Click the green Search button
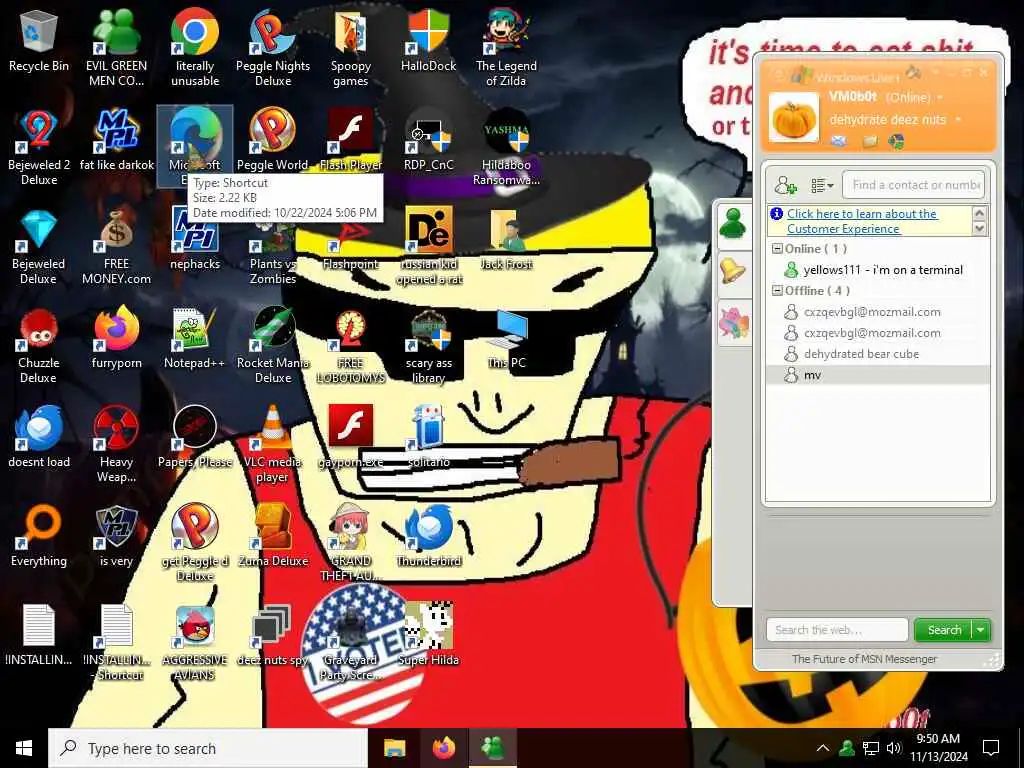 pos(944,630)
